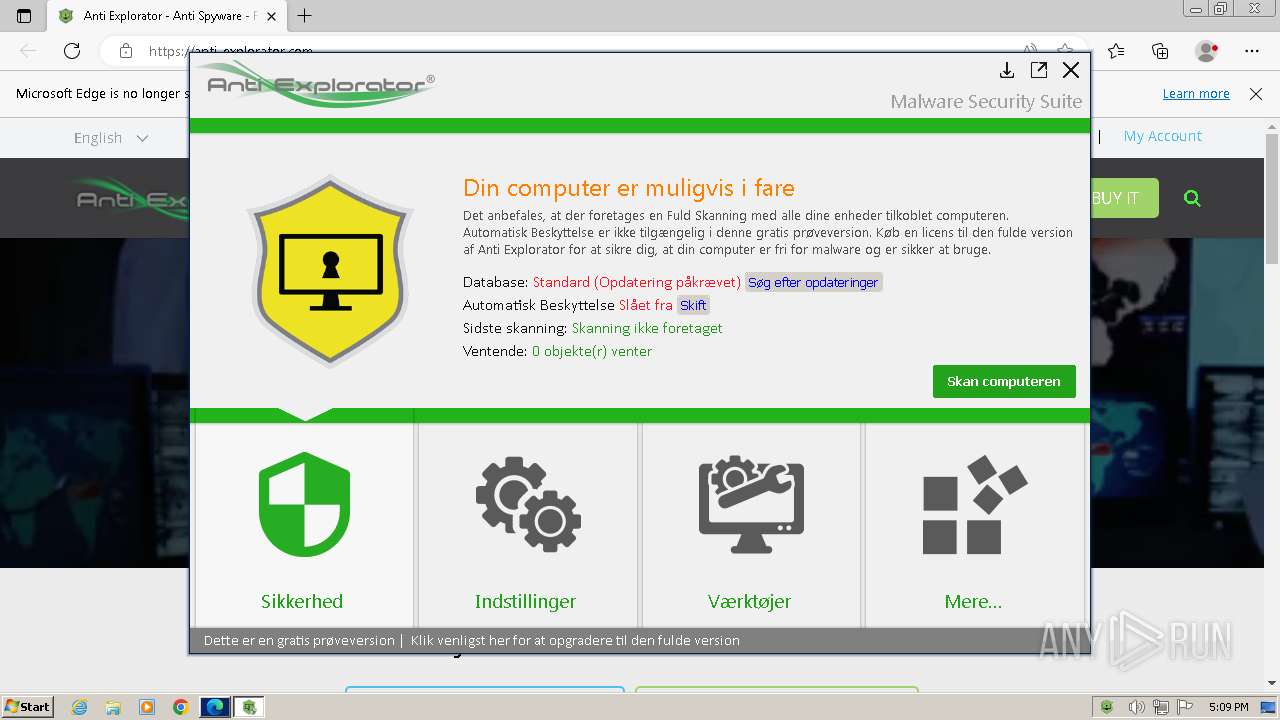Open Internet Explorer from taskbar
This screenshot has width=1280, height=720.
[x=79, y=707]
